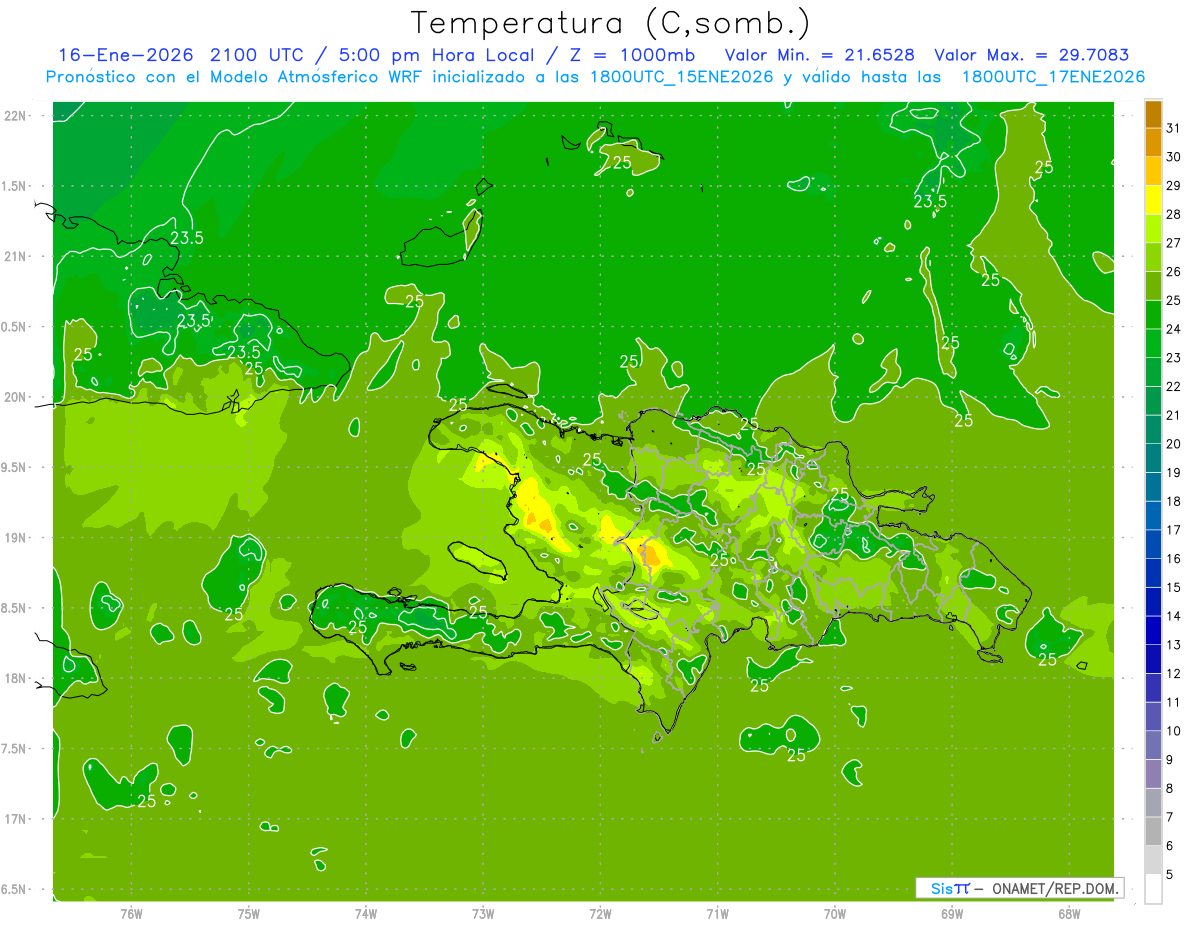Click the 75W longitude axis label
1200x927 pixels.
[x=249, y=913]
